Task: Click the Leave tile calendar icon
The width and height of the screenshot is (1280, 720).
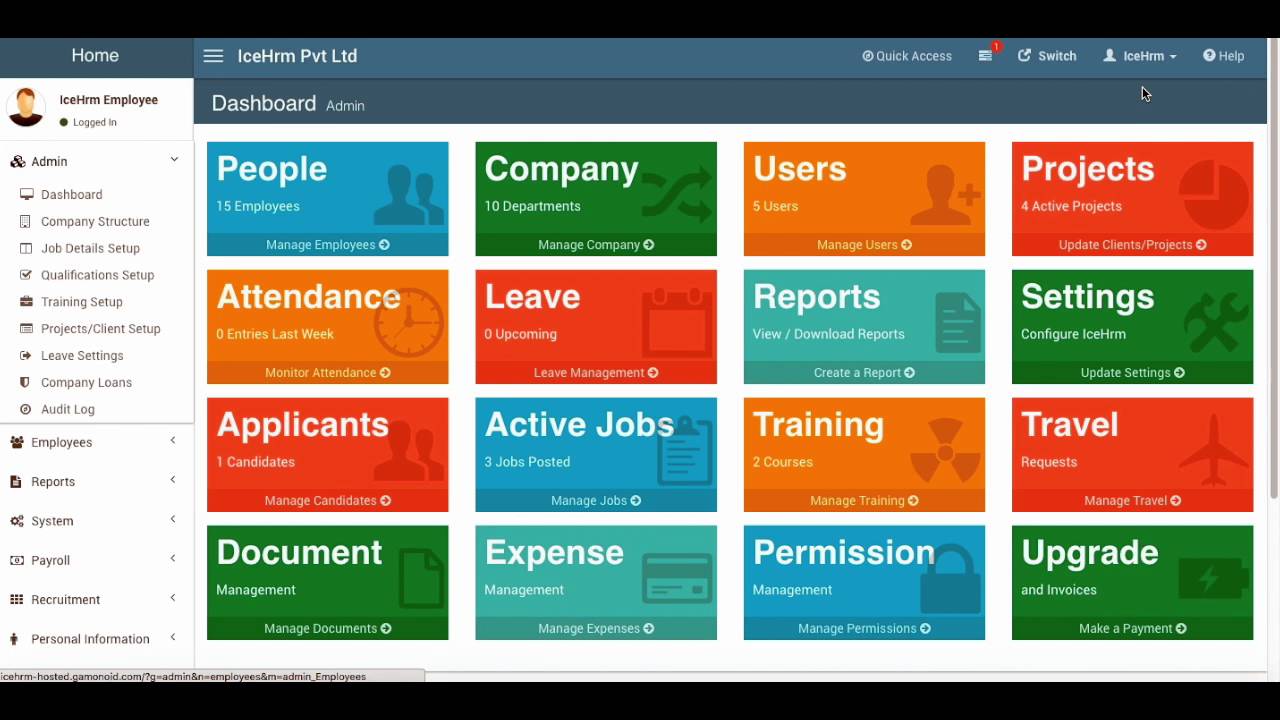Action: [x=676, y=324]
